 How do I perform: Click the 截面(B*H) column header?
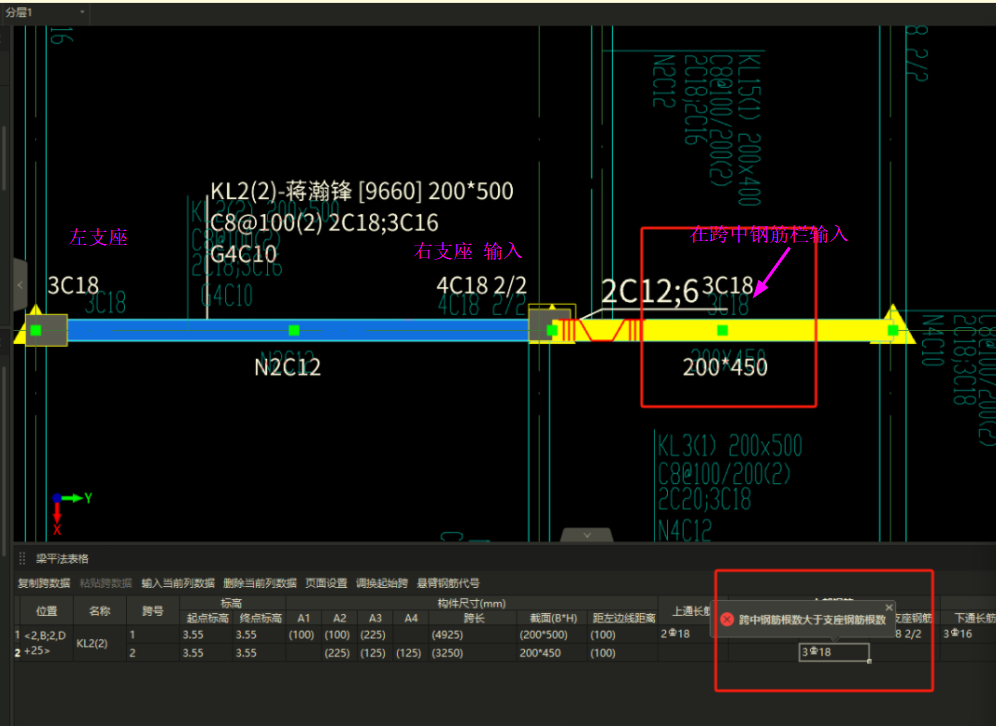[x=553, y=618]
